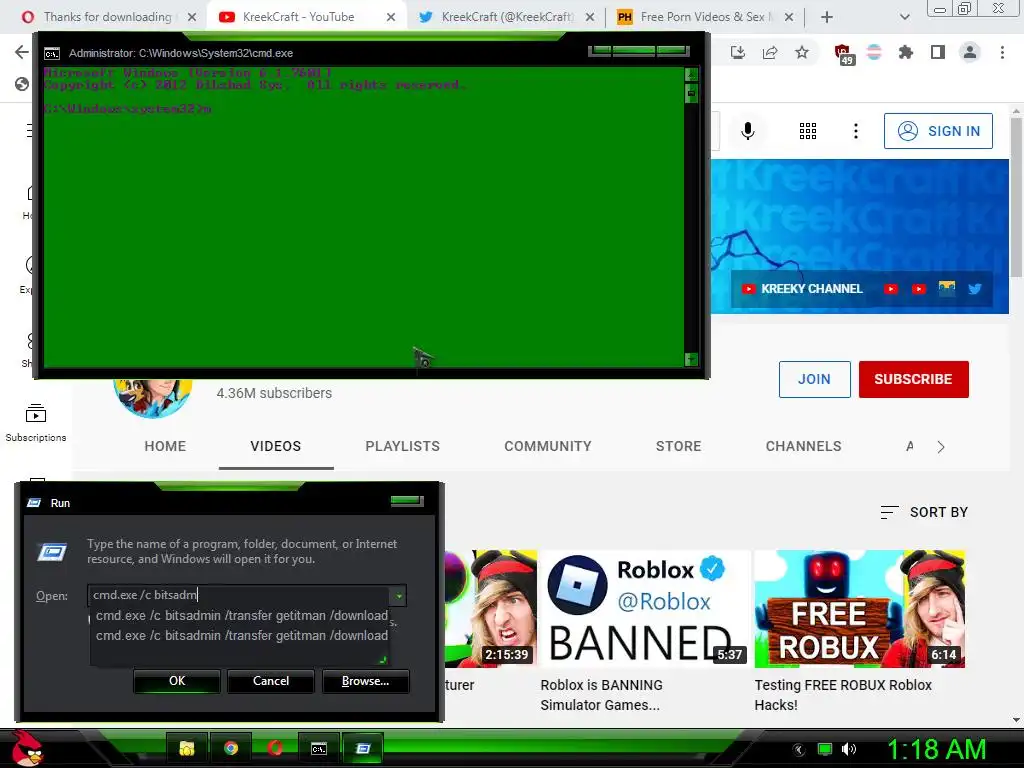1024x768 pixels.
Task: Click Roblox is BANNING Simulator Games title
Action: click(x=601, y=695)
